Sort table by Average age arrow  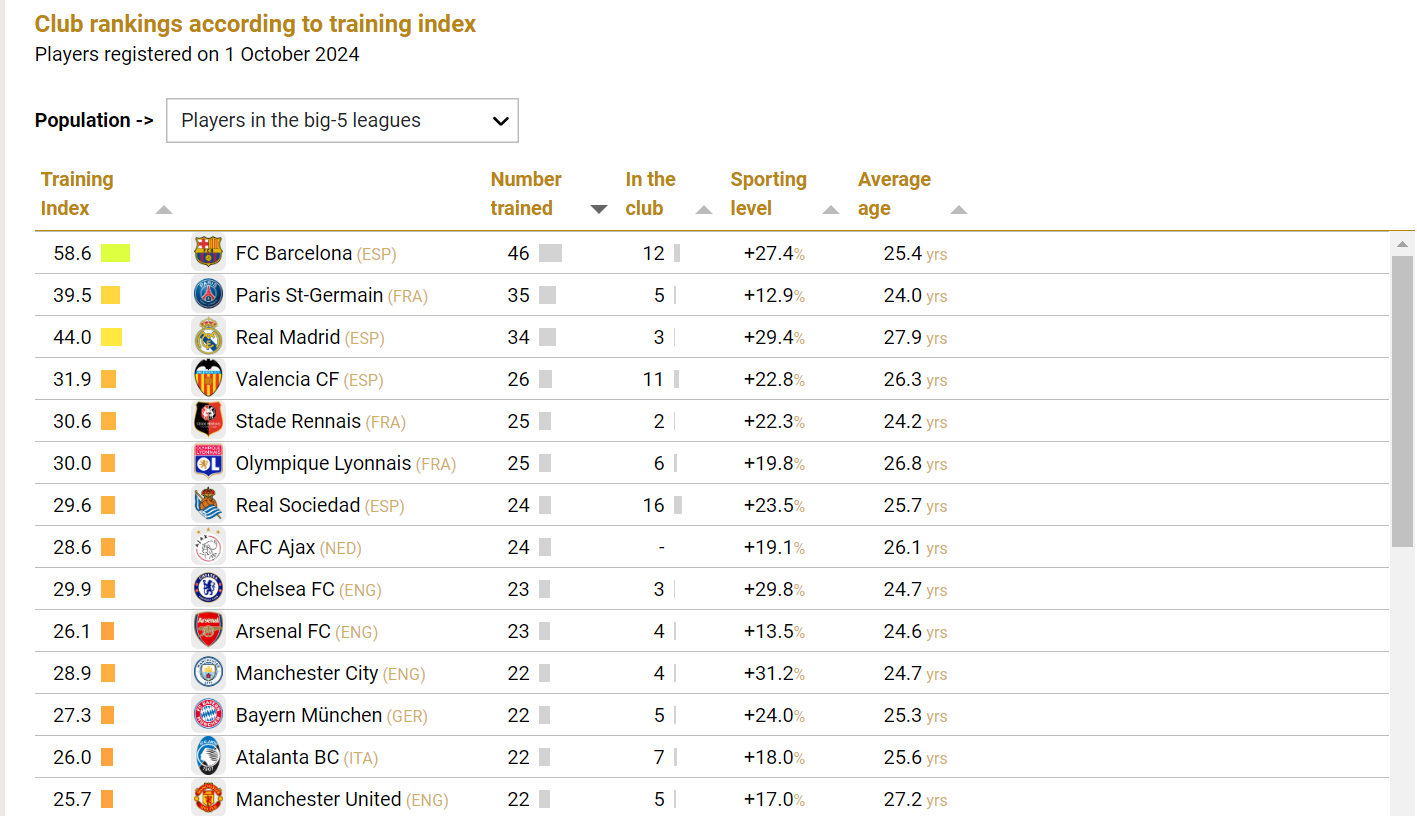(959, 209)
